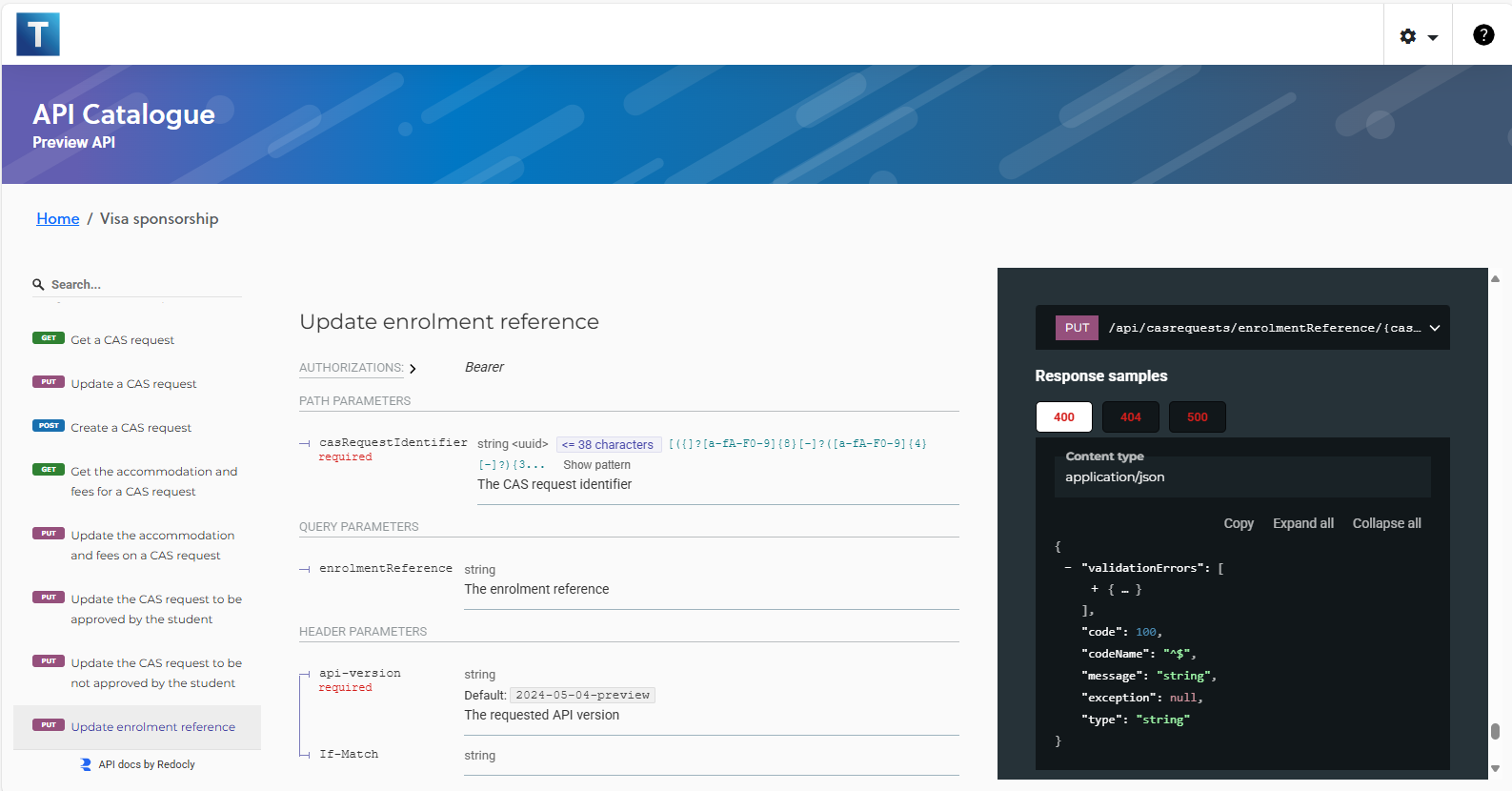Select the 400 response tab
This screenshot has width=1512, height=791.
[1063, 417]
